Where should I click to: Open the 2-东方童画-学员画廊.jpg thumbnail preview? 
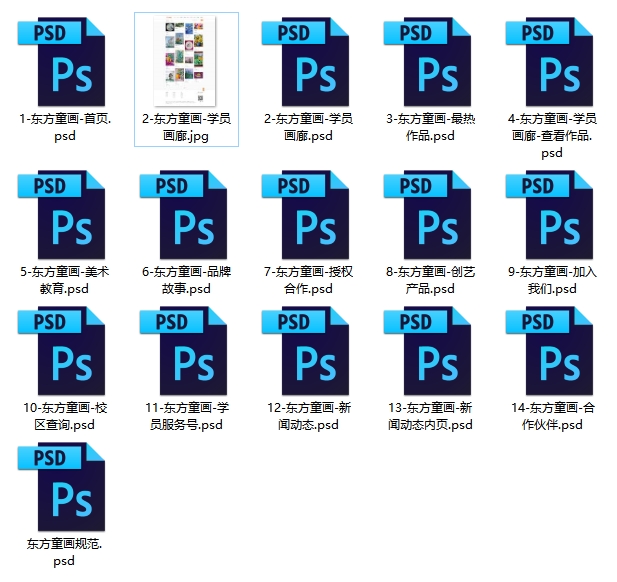click(x=185, y=61)
